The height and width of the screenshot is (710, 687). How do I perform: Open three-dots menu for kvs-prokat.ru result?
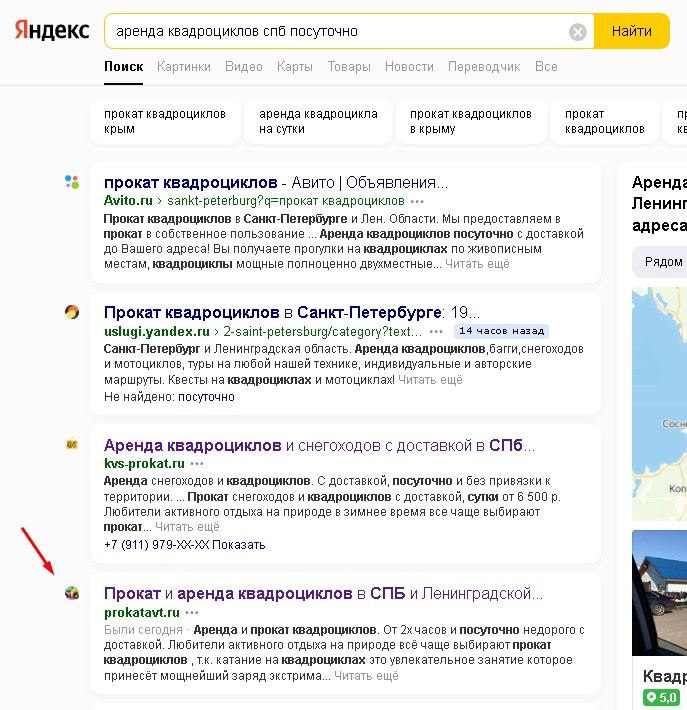coord(197,464)
